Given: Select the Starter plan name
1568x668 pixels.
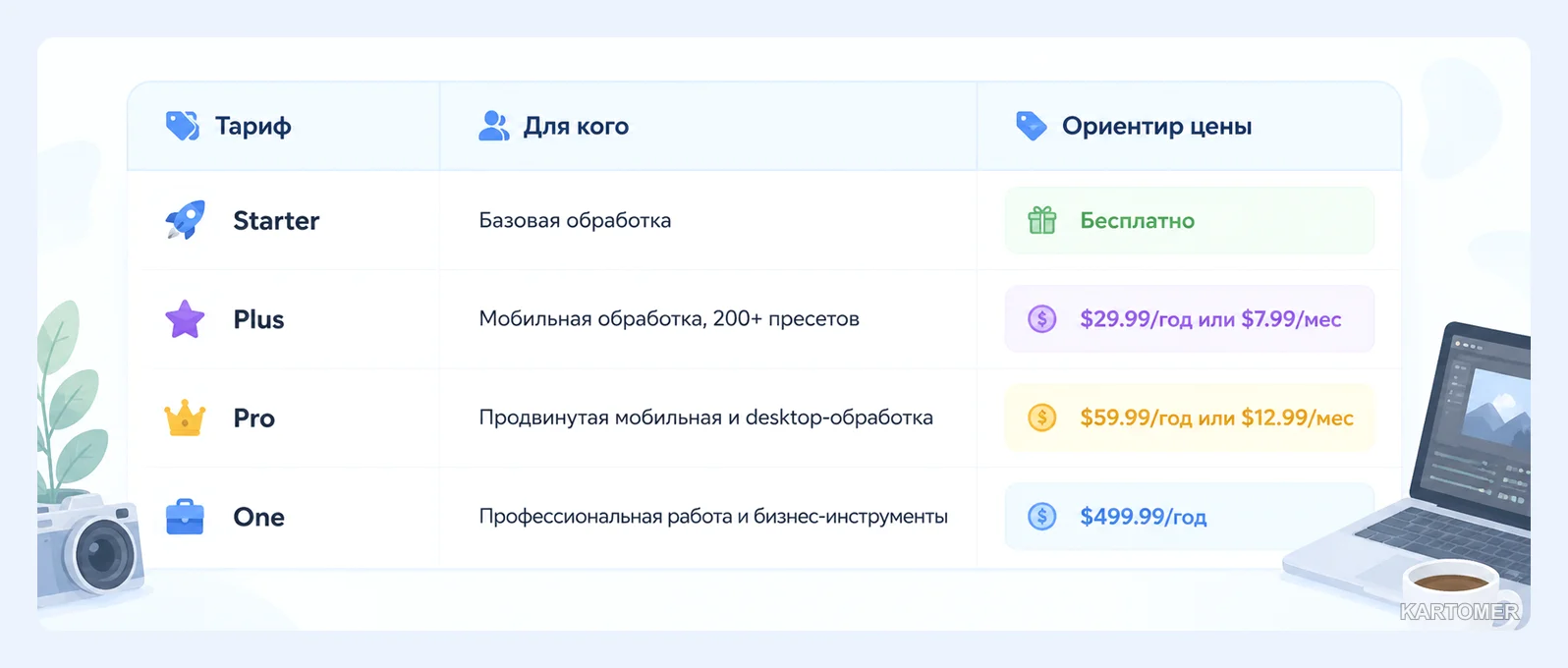Looking at the screenshot, I should pyautogui.click(x=276, y=221).
